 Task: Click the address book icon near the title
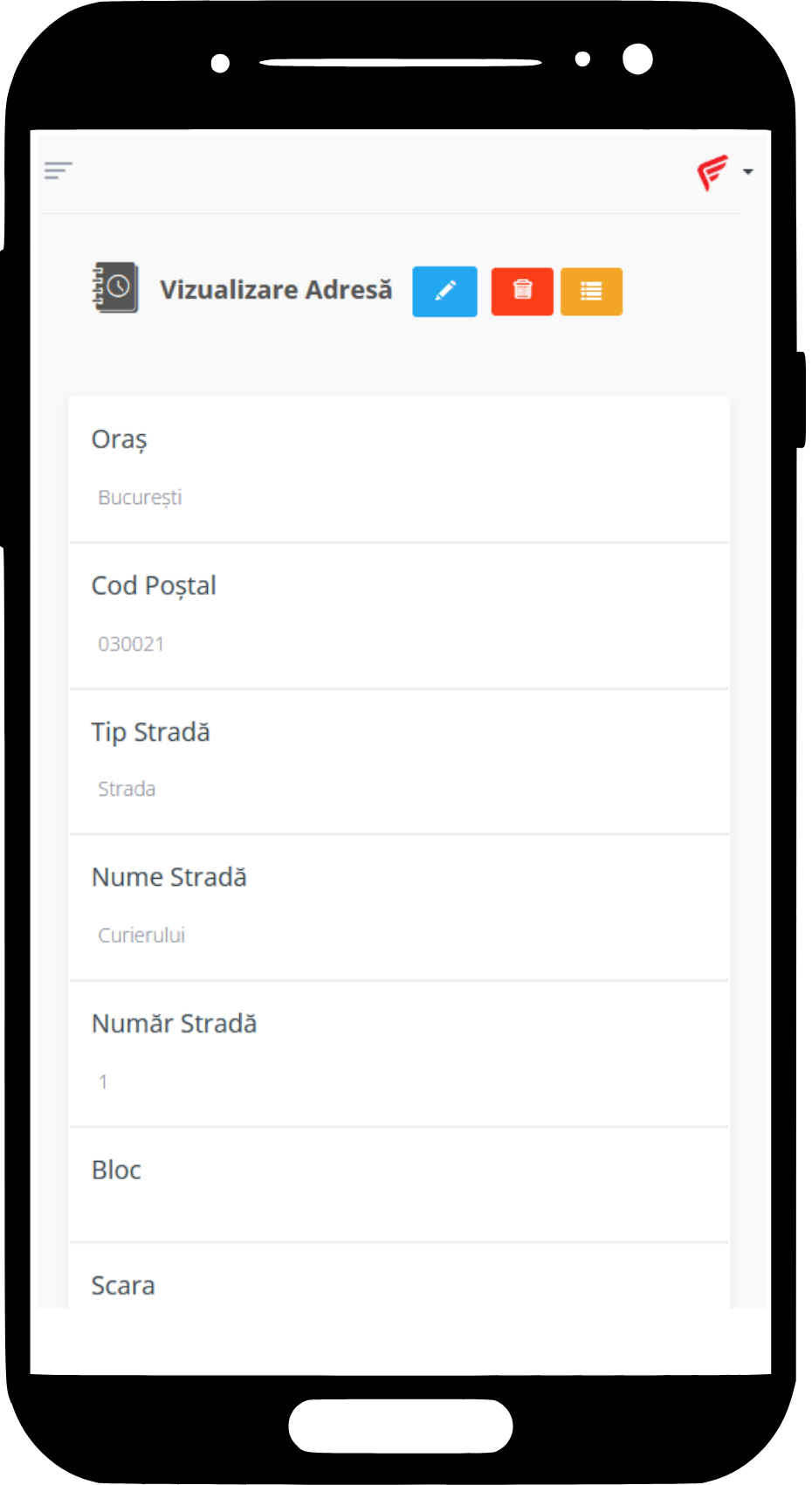point(114,288)
